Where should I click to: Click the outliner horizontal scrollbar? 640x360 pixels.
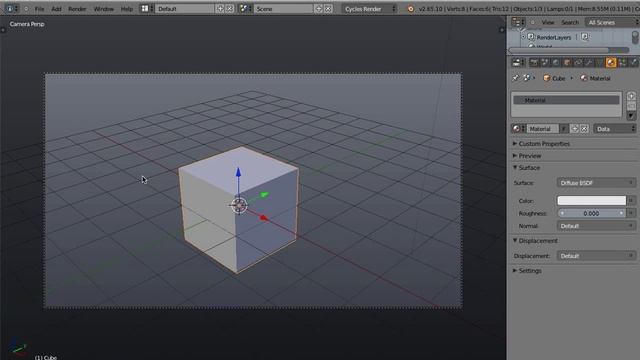[x=559, y=50]
